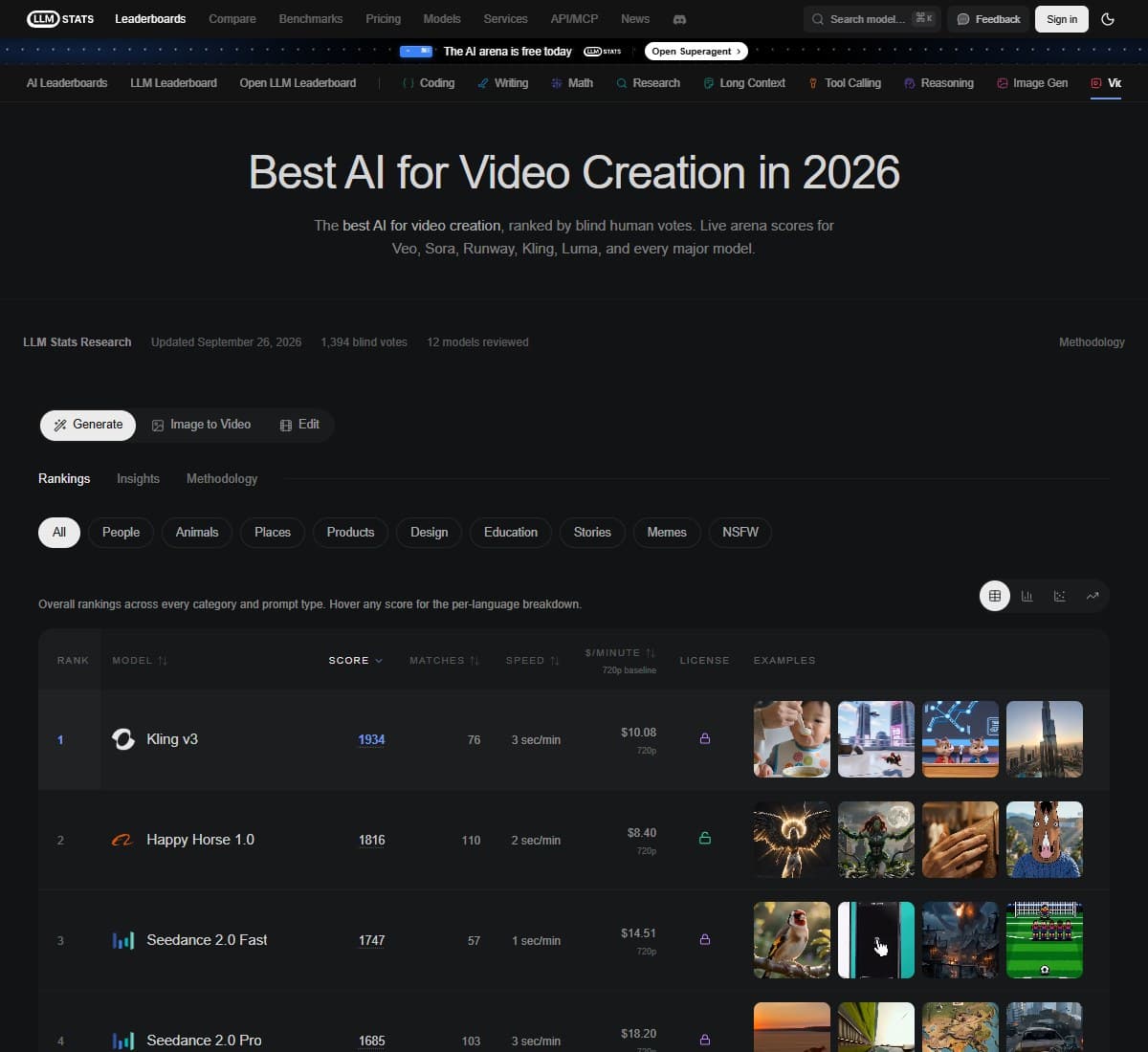Open Leaderboards in top navigation
Image resolution: width=1148 pixels, height=1052 pixels.
(x=150, y=19)
